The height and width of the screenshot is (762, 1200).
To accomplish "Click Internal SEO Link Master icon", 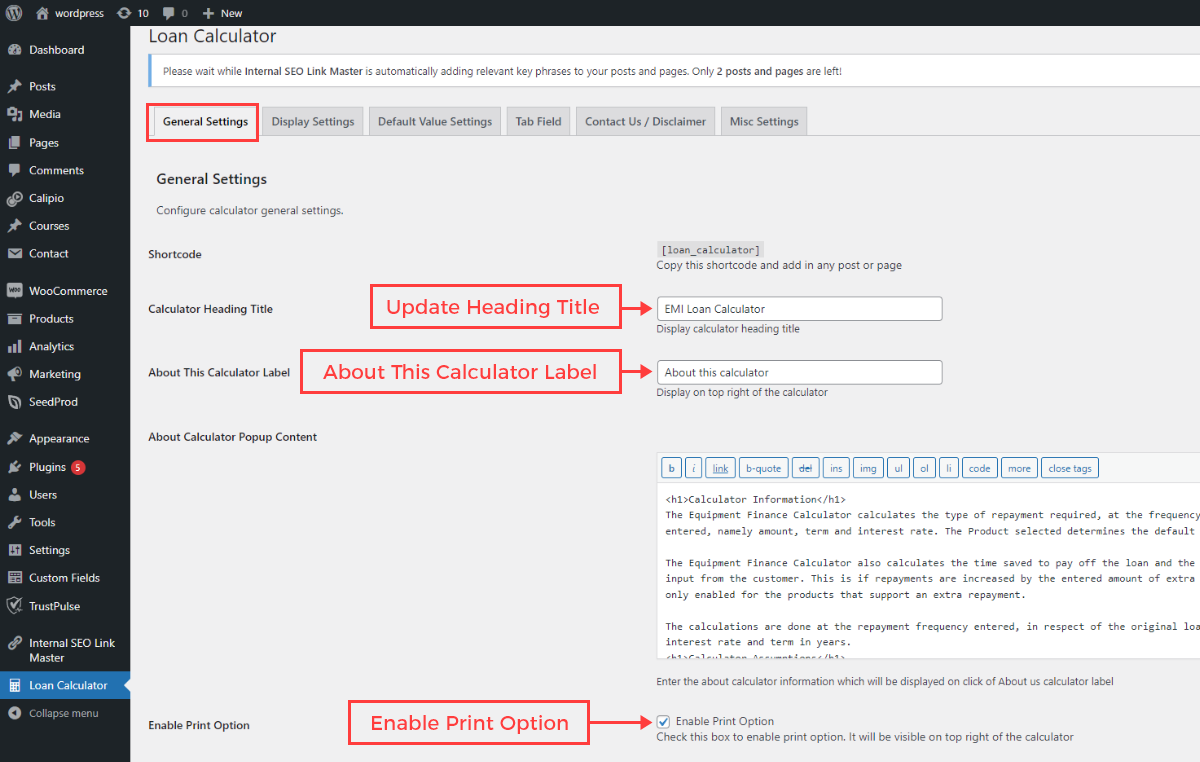I will point(14,643).
